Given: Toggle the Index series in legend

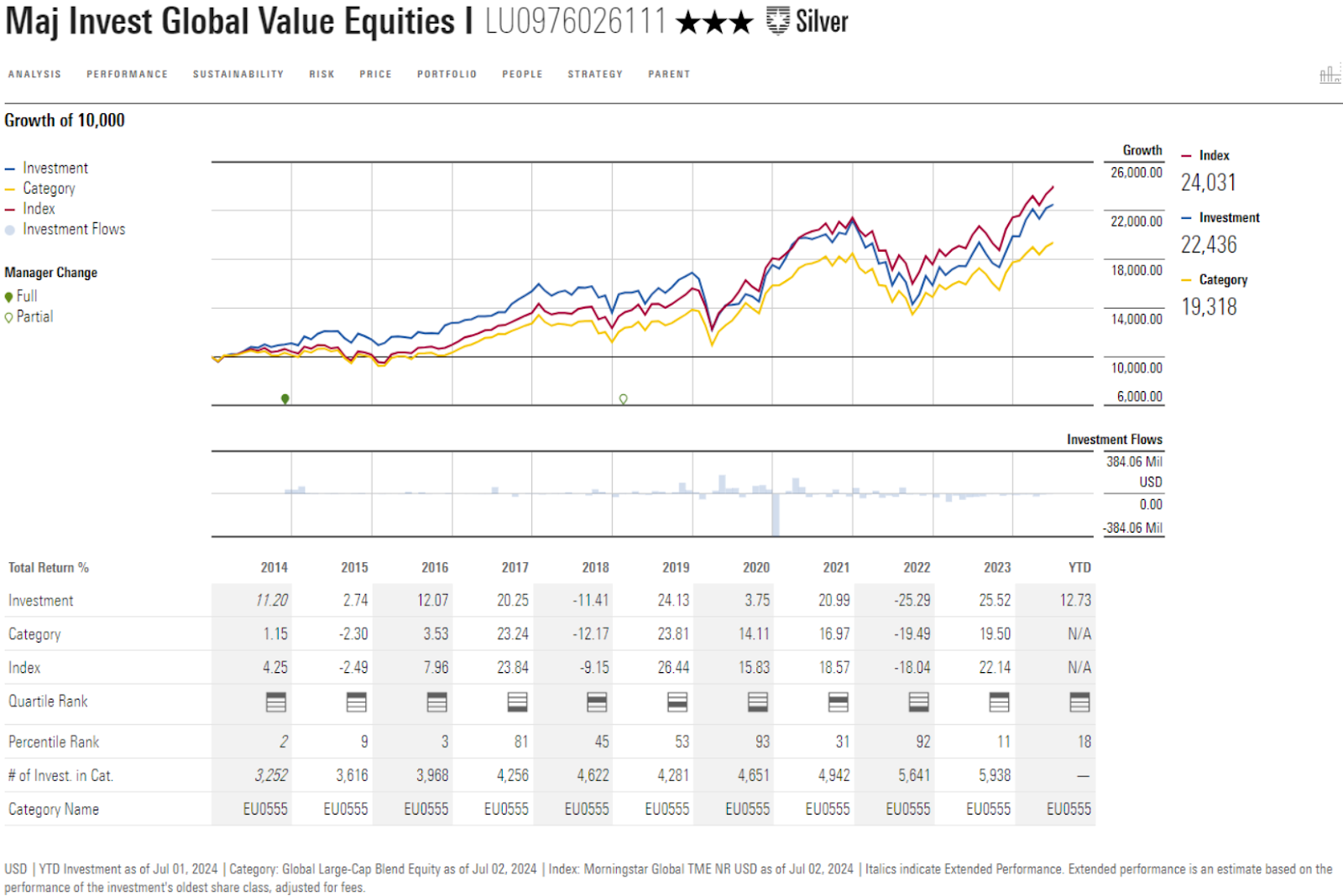Looking at the screenshot, I should (30, 209).
